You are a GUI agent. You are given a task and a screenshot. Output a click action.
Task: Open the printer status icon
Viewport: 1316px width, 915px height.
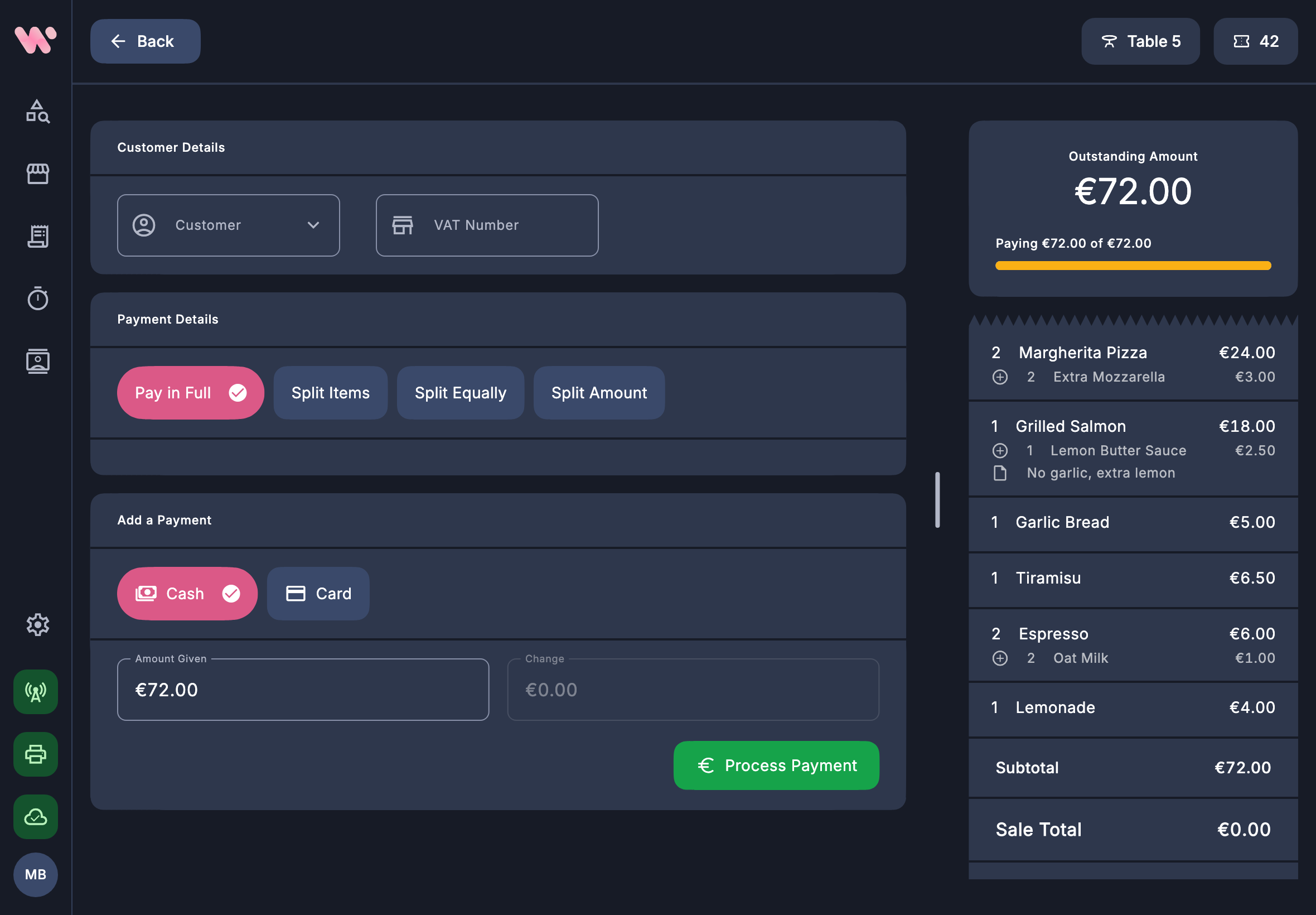click(35, 754)
